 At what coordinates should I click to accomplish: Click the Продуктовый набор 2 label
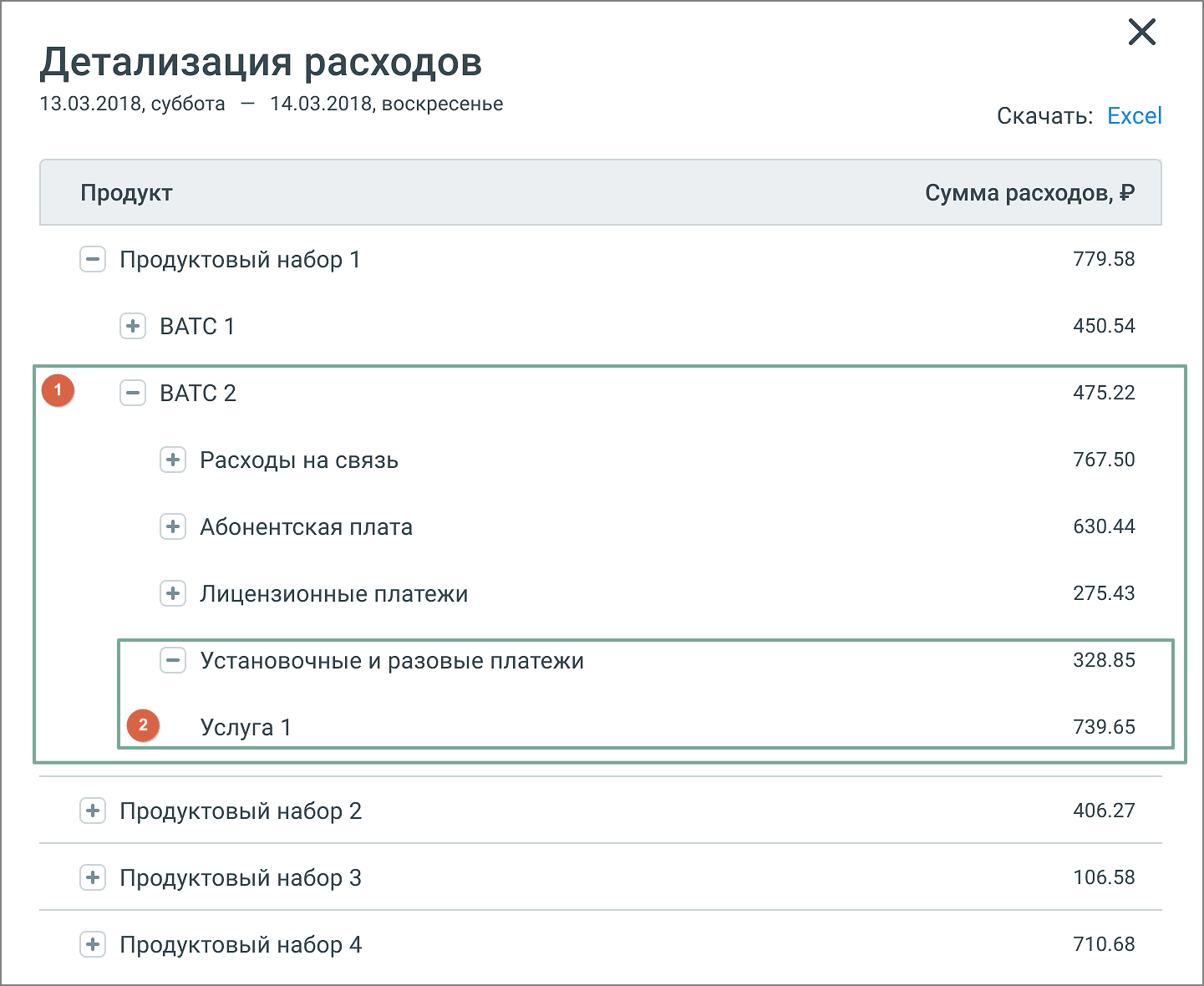pyautogui.click(x=241, y=811)
